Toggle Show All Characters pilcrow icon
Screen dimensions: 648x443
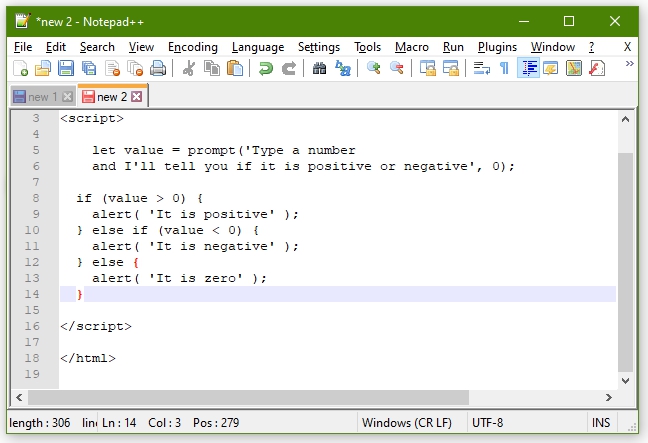[504, 69]
